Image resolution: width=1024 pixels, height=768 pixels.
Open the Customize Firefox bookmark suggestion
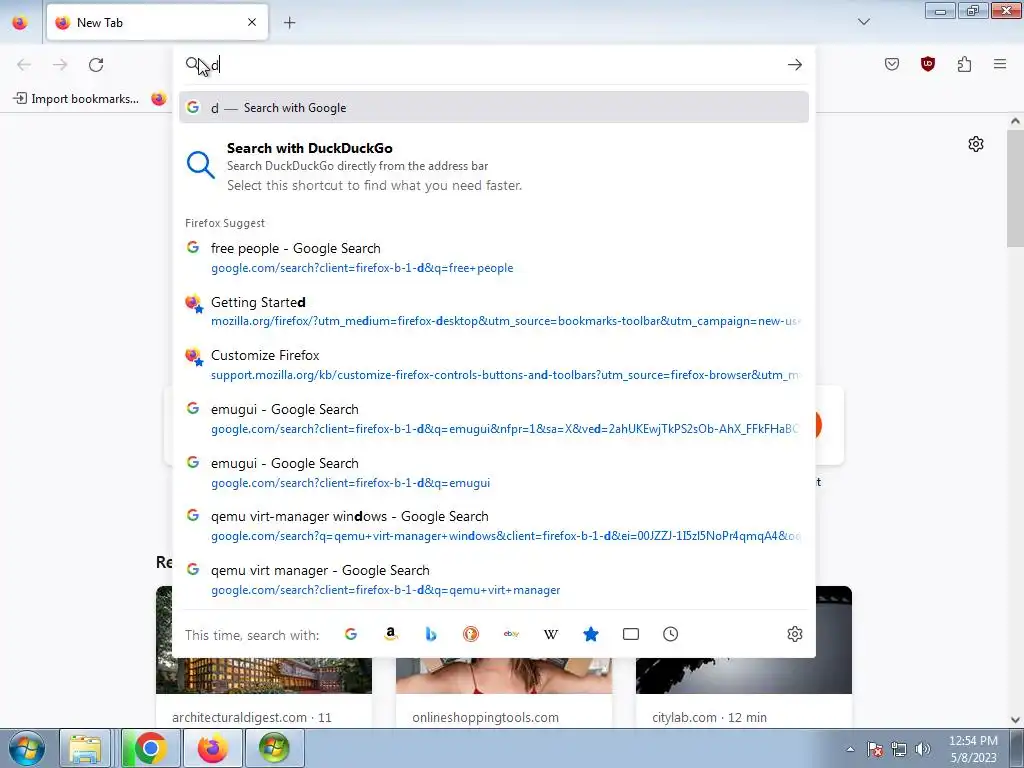494,364
